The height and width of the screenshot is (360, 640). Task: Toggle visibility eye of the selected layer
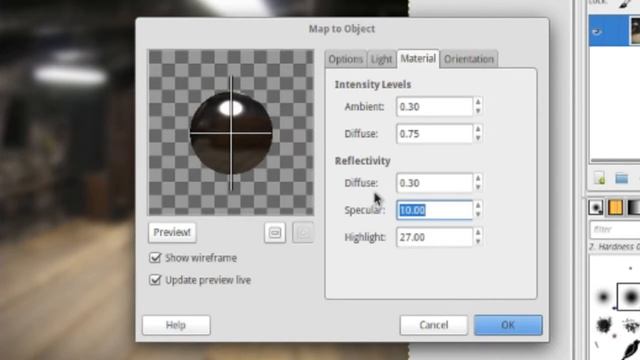click(597, 31)
